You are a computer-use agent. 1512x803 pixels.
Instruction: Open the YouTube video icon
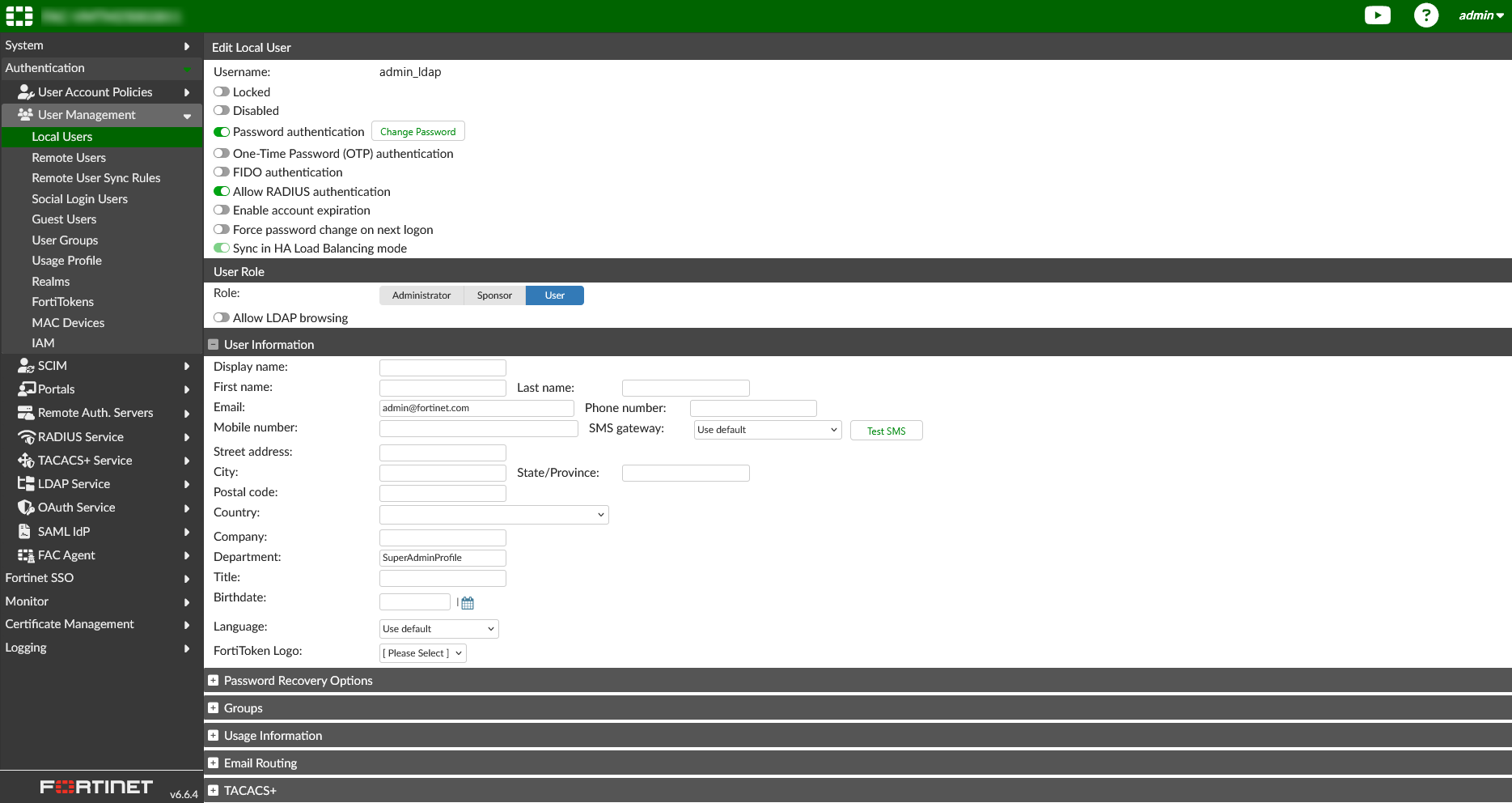(1377, 15)
